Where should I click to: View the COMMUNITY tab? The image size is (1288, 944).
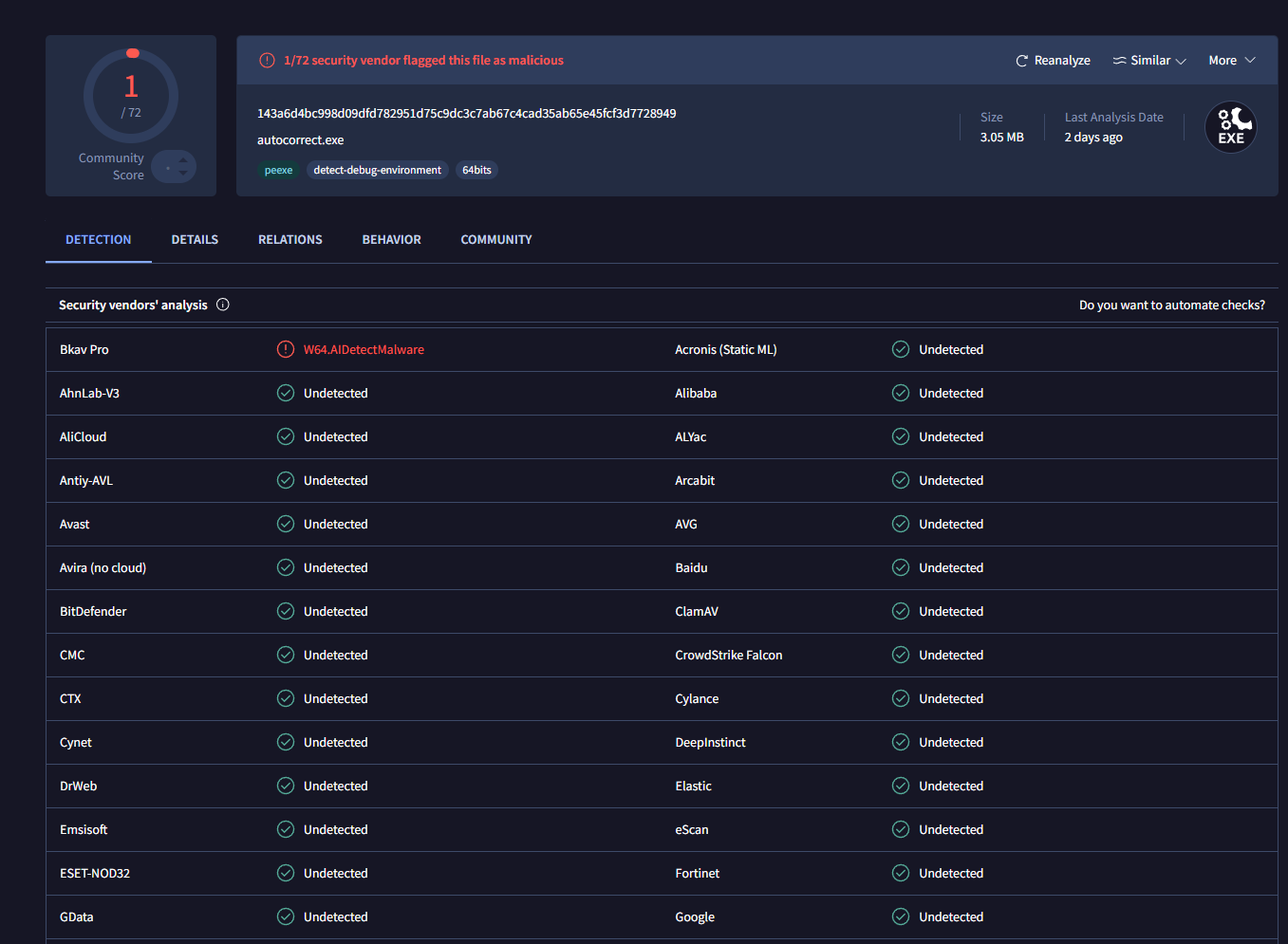(496, 240)
